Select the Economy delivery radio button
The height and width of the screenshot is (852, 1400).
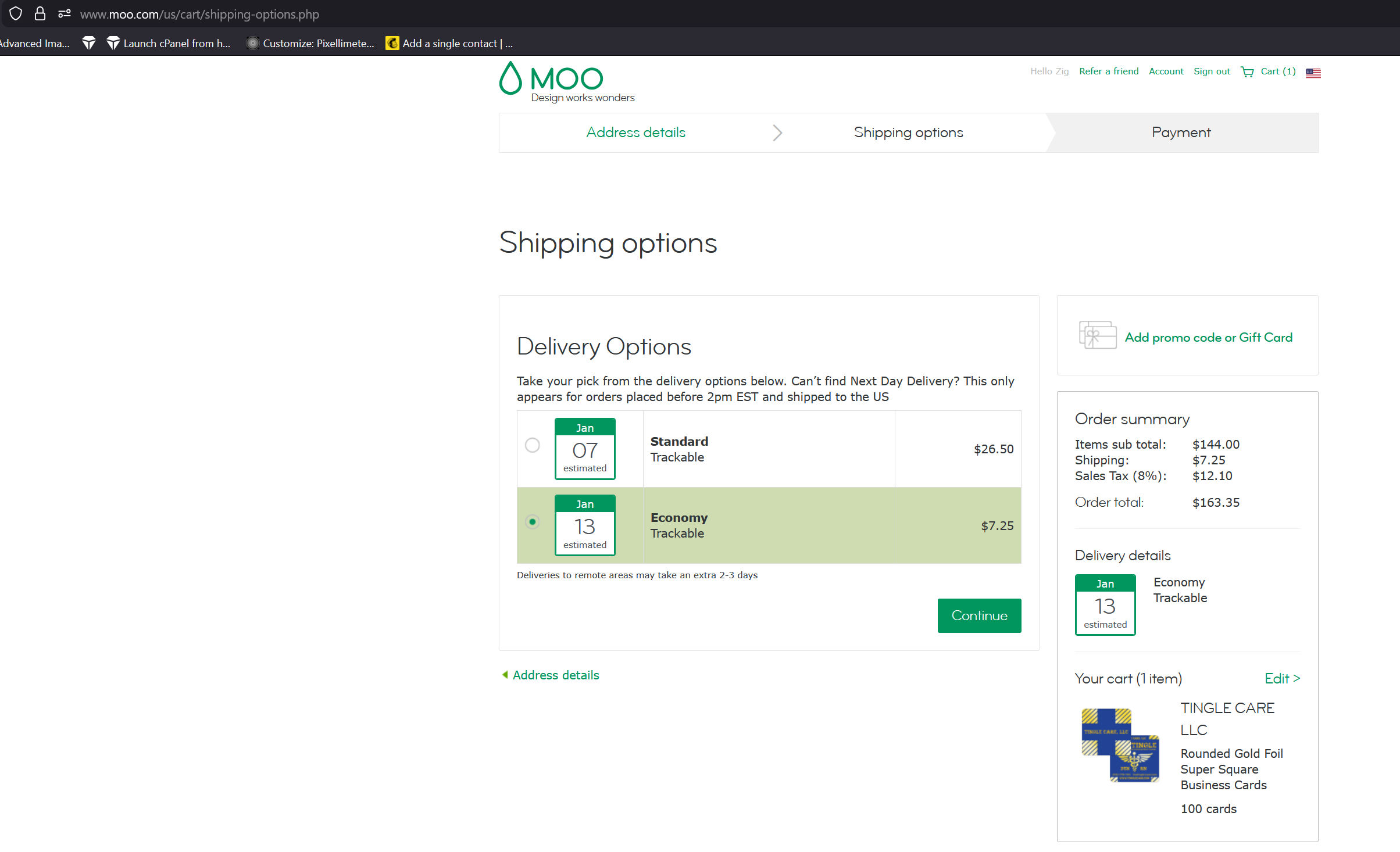coord(532,522)
